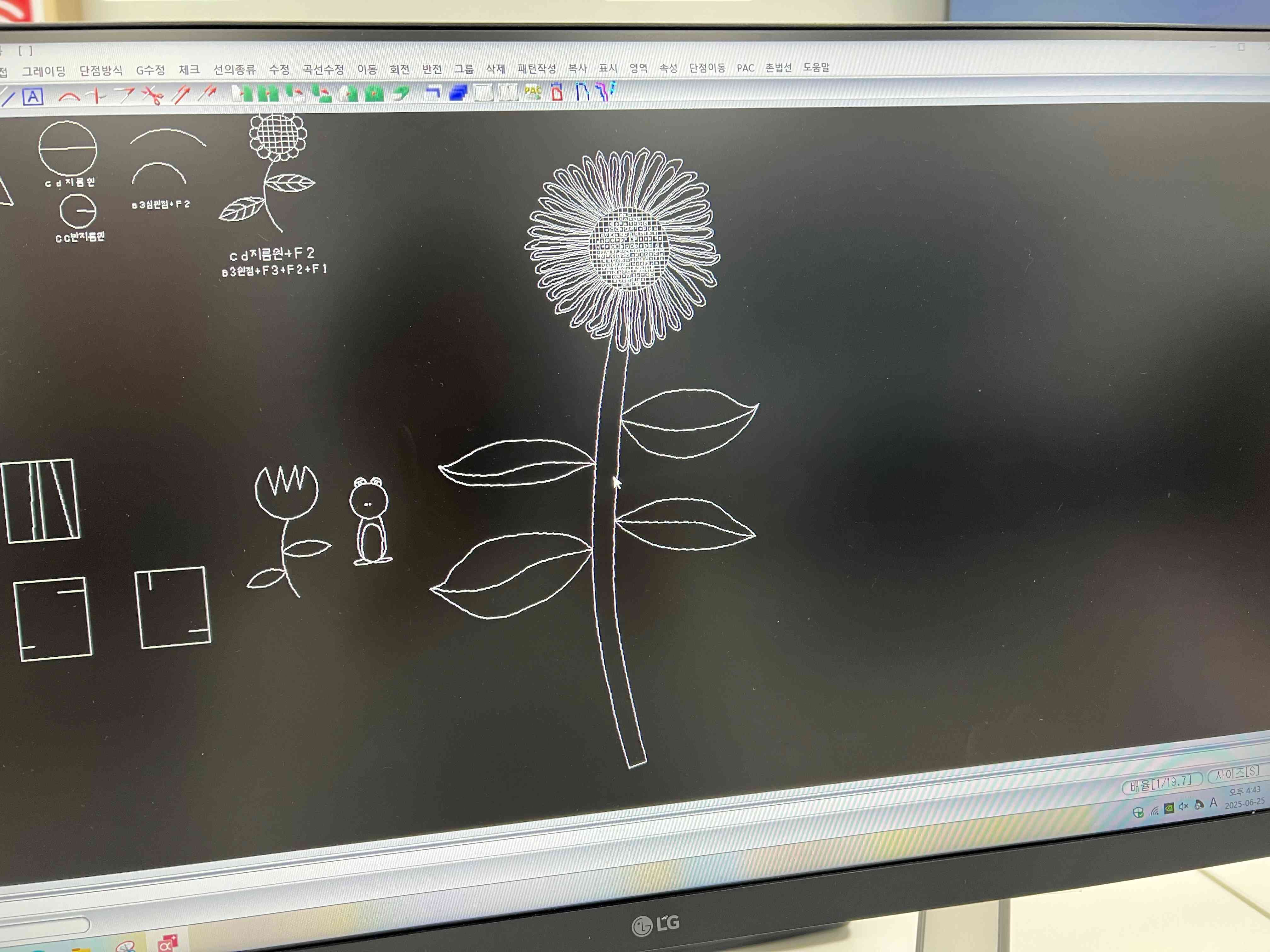Select the scissors cut tool
The width and height of the screenshot is (1270, 952).
point(153,95)
